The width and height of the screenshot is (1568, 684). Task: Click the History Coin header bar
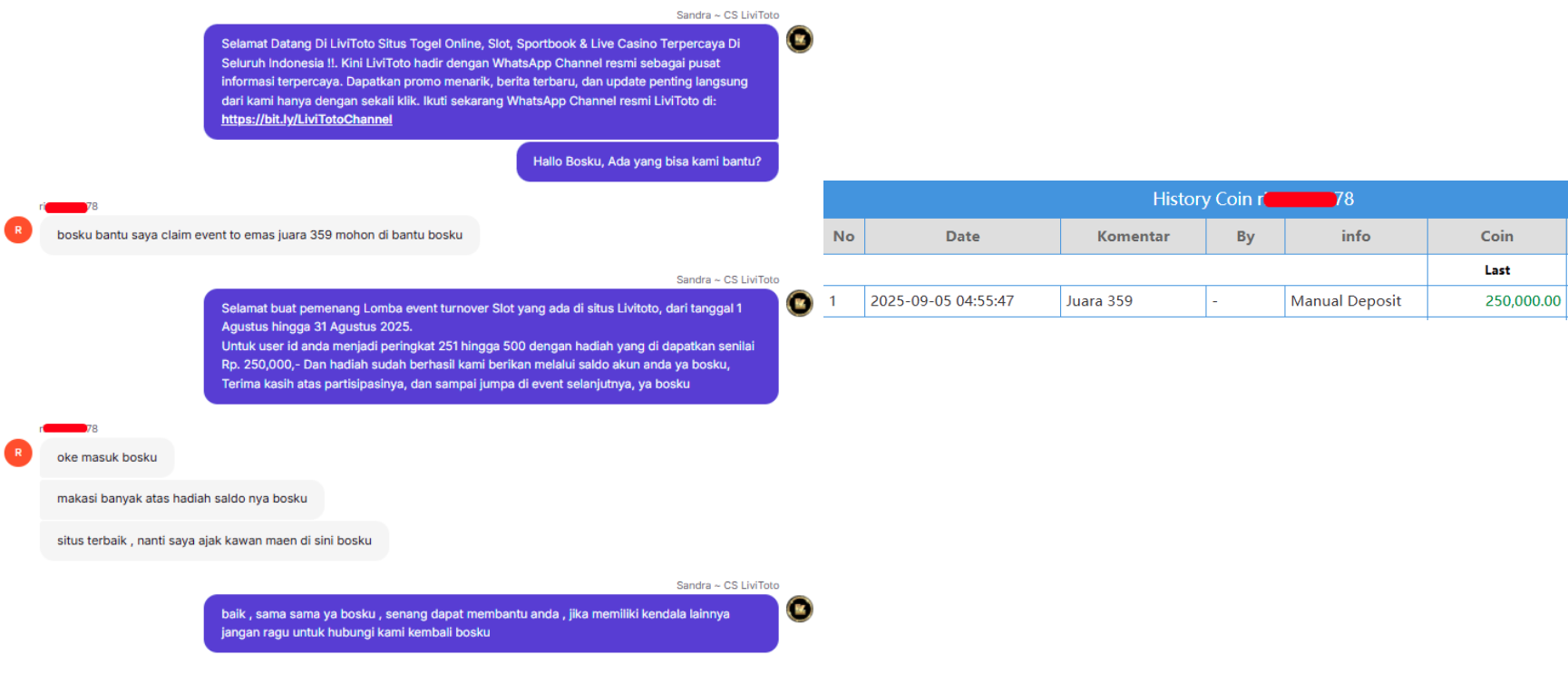1195,199
